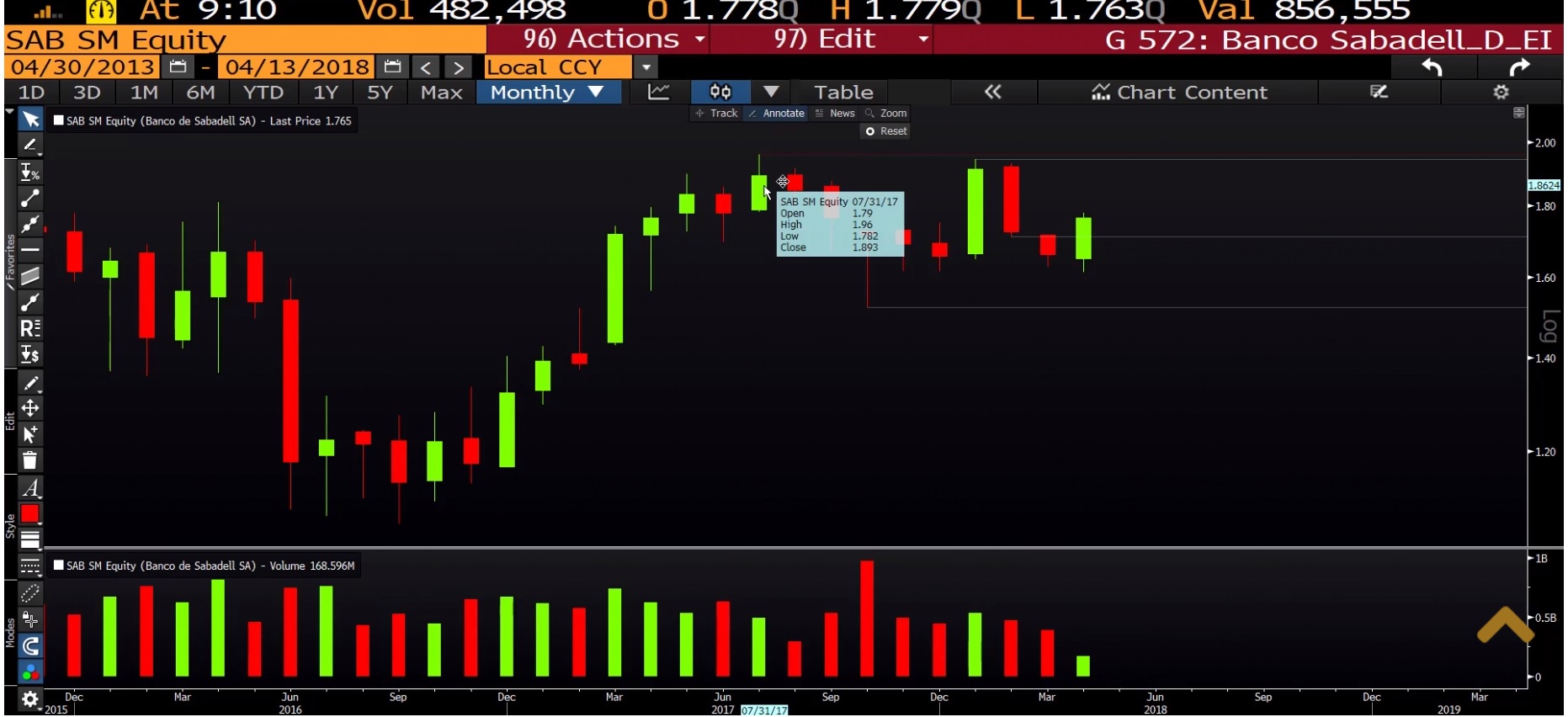Open the start date calendar picker

[178, 66]
